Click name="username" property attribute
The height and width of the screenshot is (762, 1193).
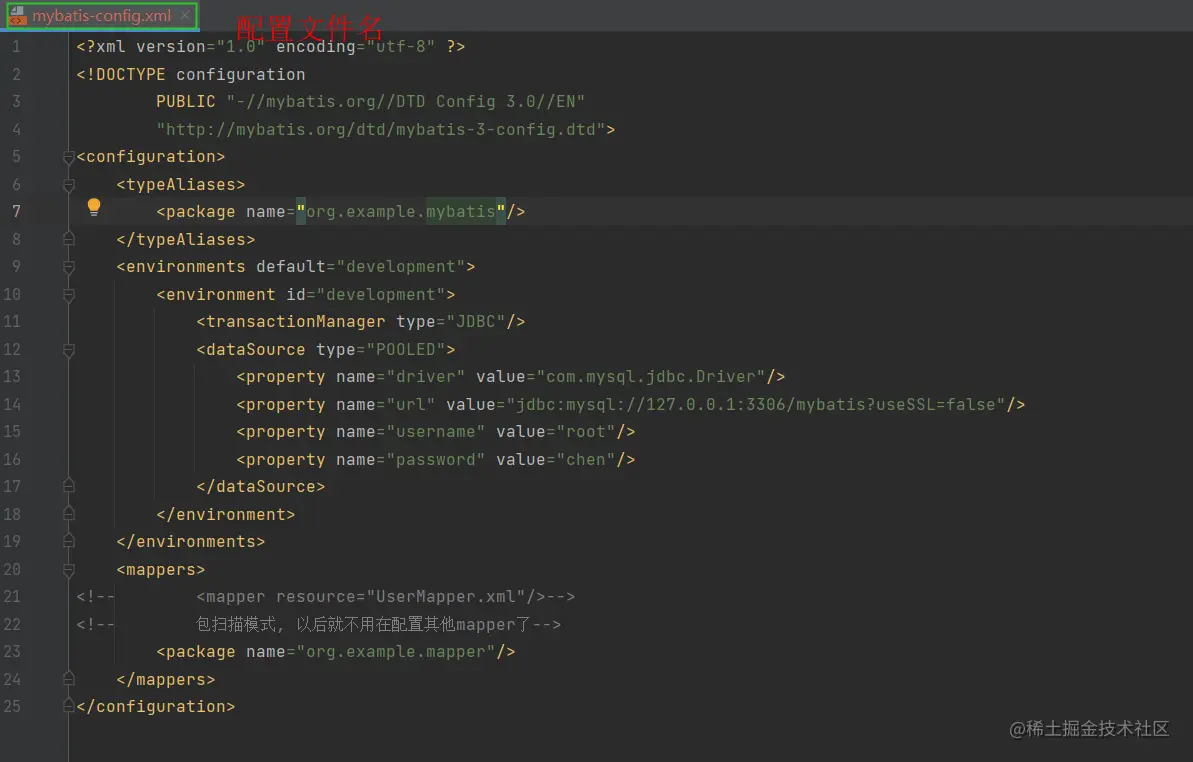pyautogui.click(x=410, y=432)
